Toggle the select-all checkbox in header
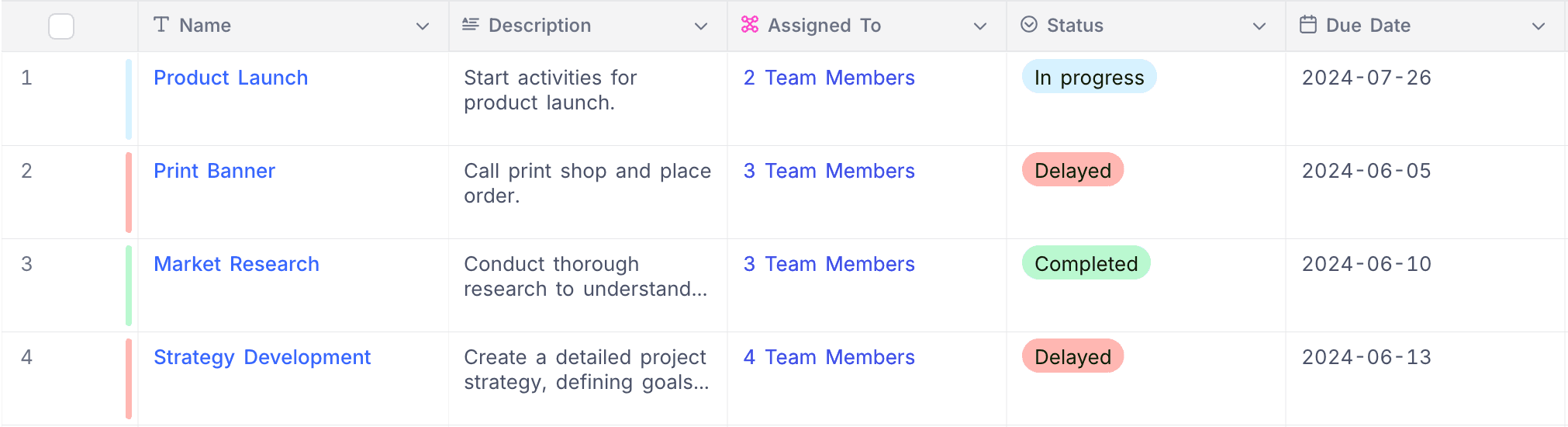This screenshot has height=427, width=1568. tap(61, 26)
